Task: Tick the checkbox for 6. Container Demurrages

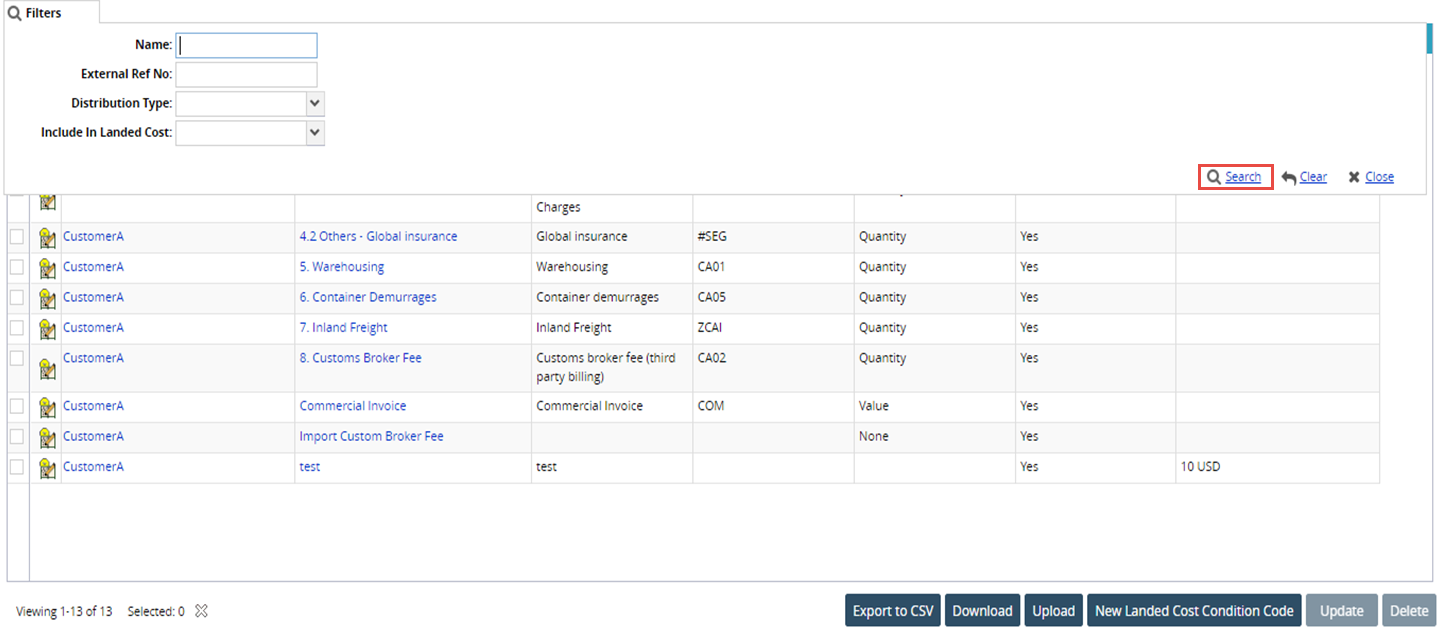Action: coord(17,297)
